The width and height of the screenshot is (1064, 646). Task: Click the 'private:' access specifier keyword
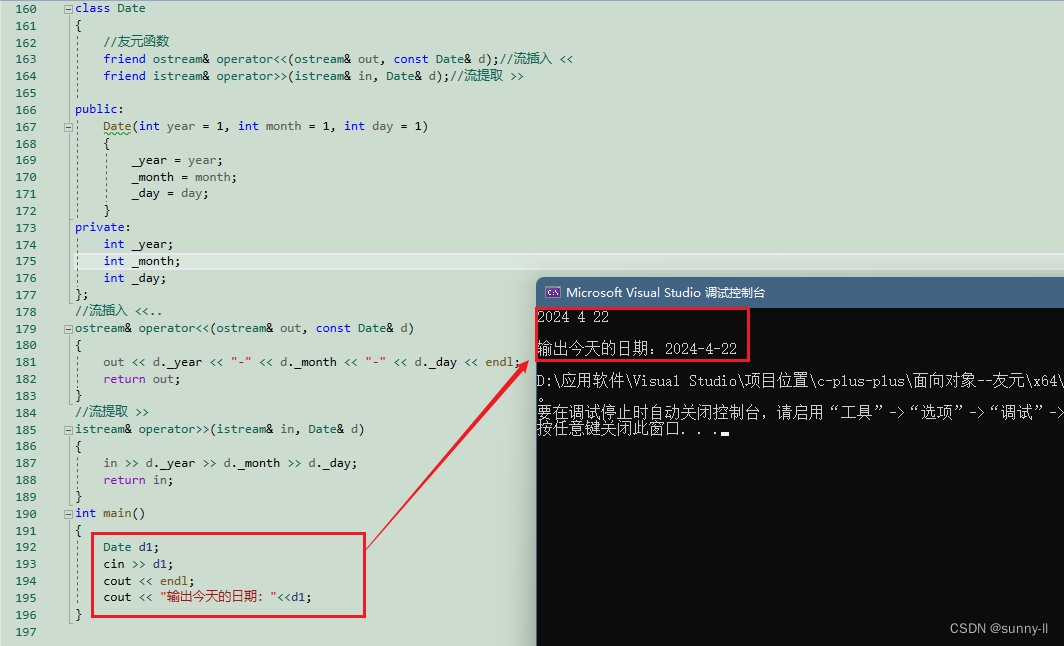pyautogui.click(x=100, y=227)
